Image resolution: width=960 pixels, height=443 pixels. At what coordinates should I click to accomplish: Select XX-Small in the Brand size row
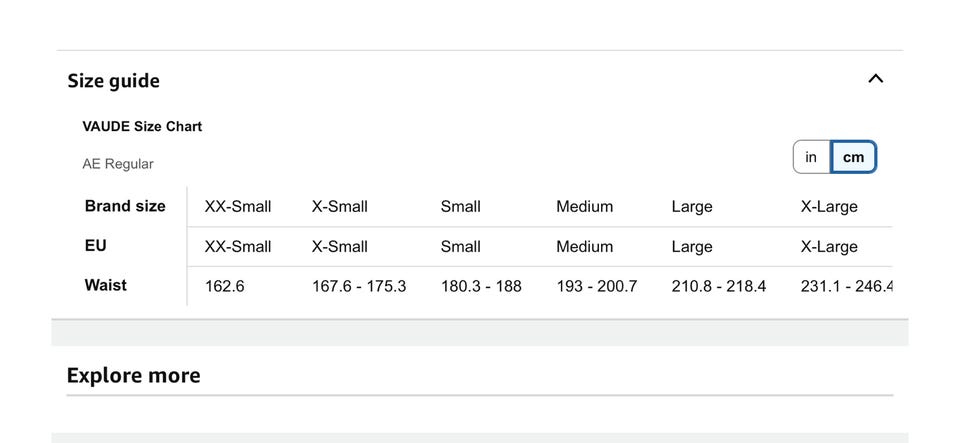(x=238, y=207)
